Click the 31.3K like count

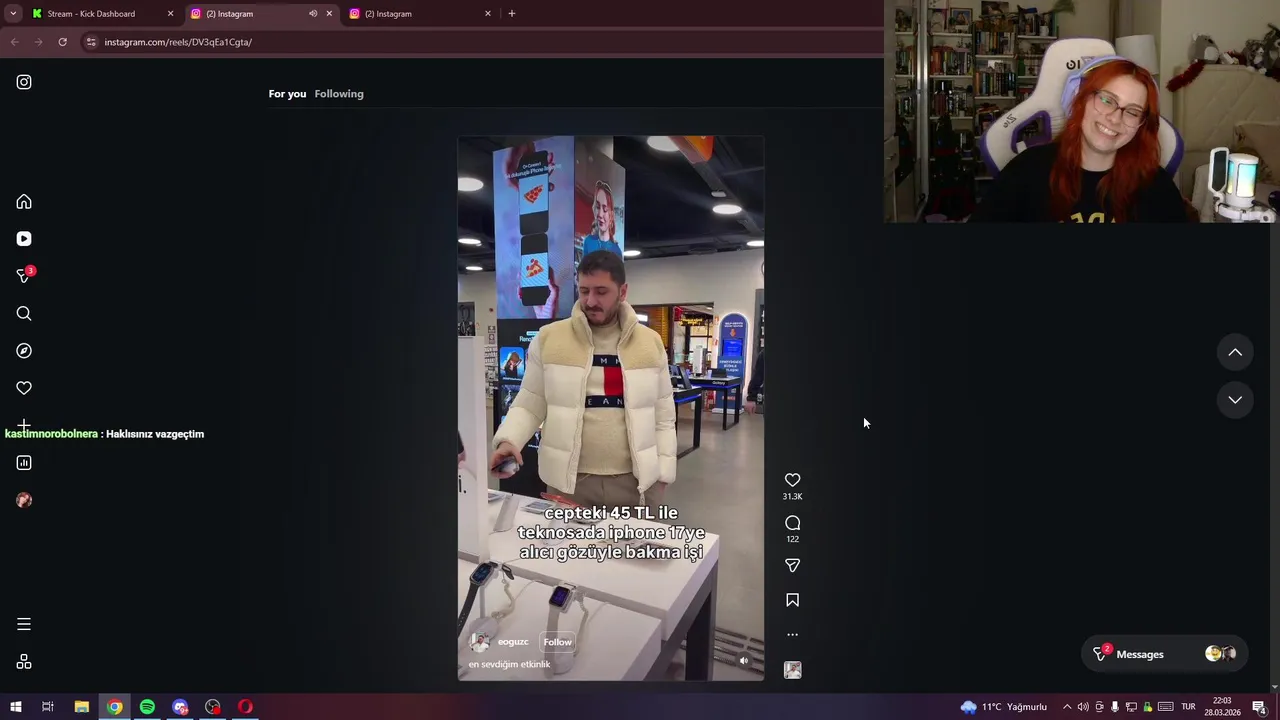[792, 497]
